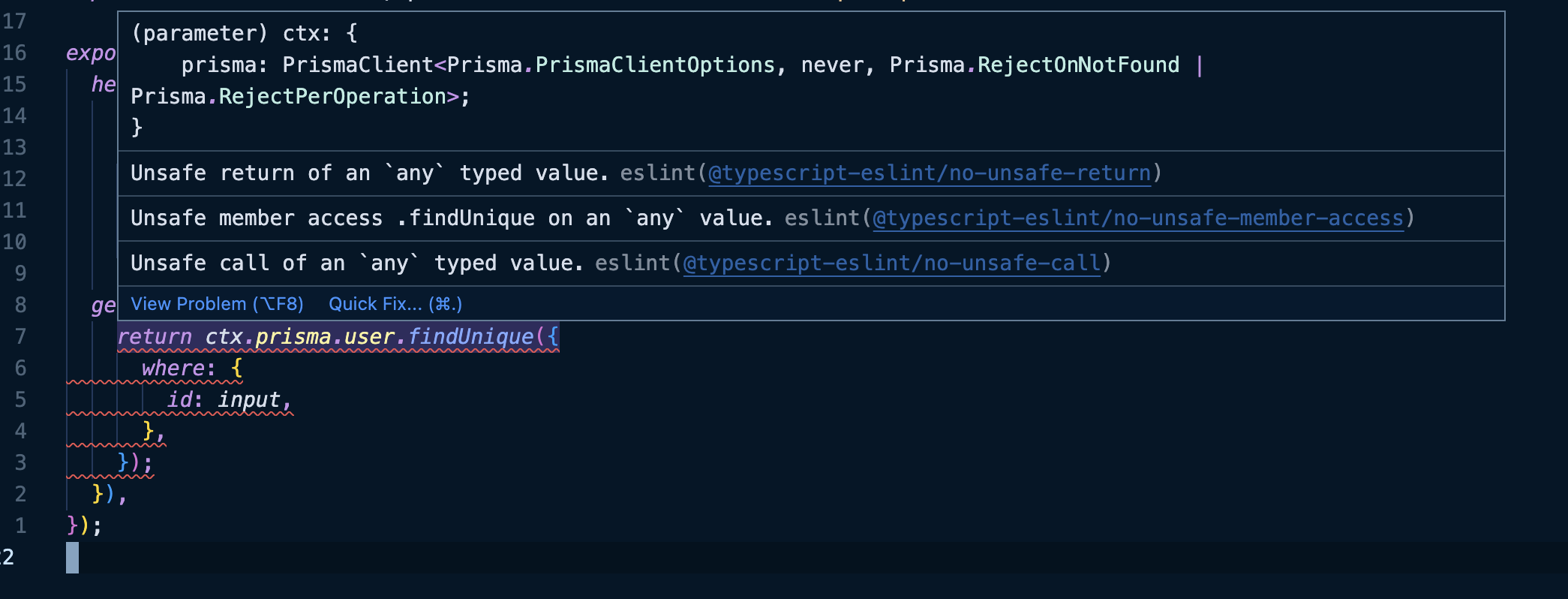Select the where property in the code

176,367
